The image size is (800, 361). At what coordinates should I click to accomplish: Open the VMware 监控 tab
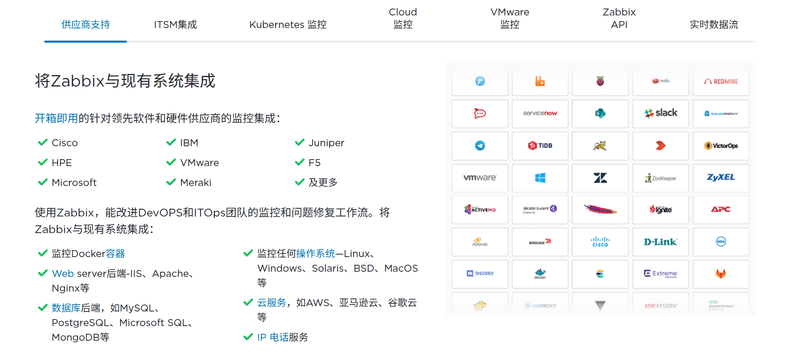coord(510,18)
